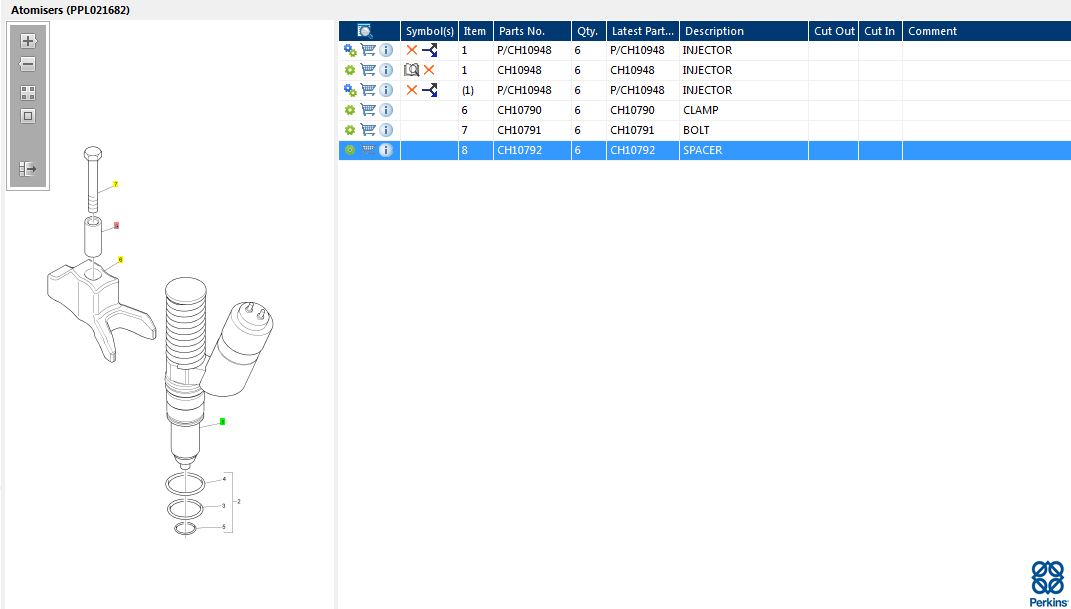Image resolution: width=1071 pixels, height=609 pixels.
Task: Click the Cut In column header
Action: tap(880, 31)
